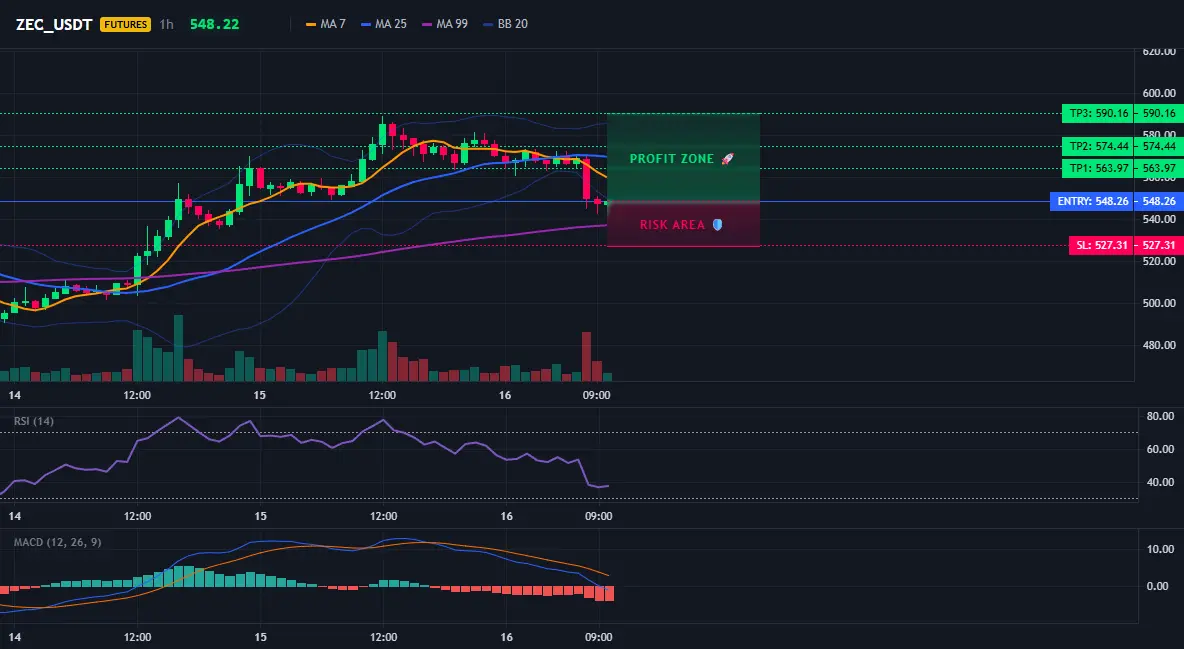Click the 527.31 price axis tag
The width and height of the screenshot is (1184, 649).
point(1158,246)
